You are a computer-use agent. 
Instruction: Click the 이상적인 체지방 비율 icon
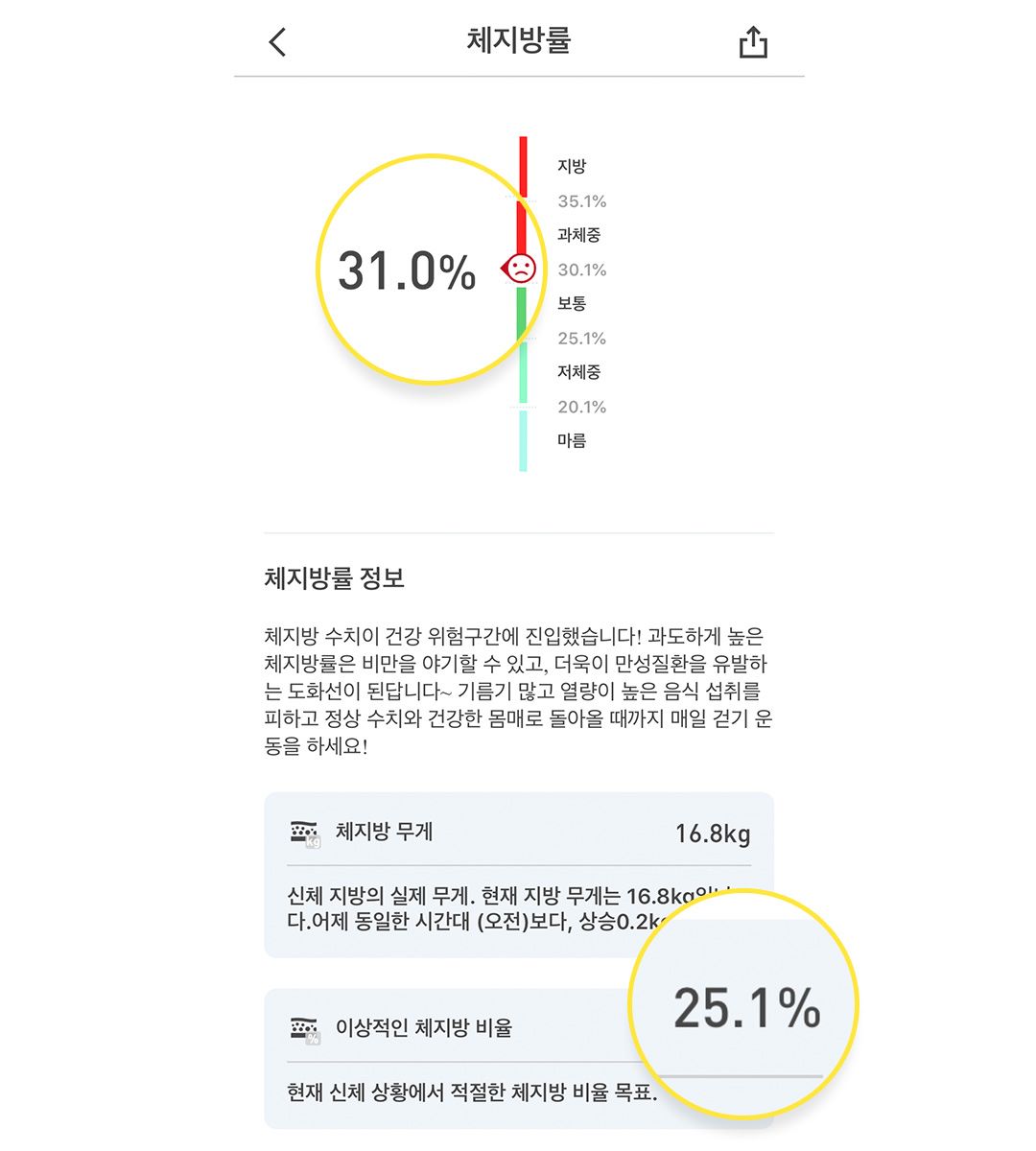click(x=305, y=1030)
